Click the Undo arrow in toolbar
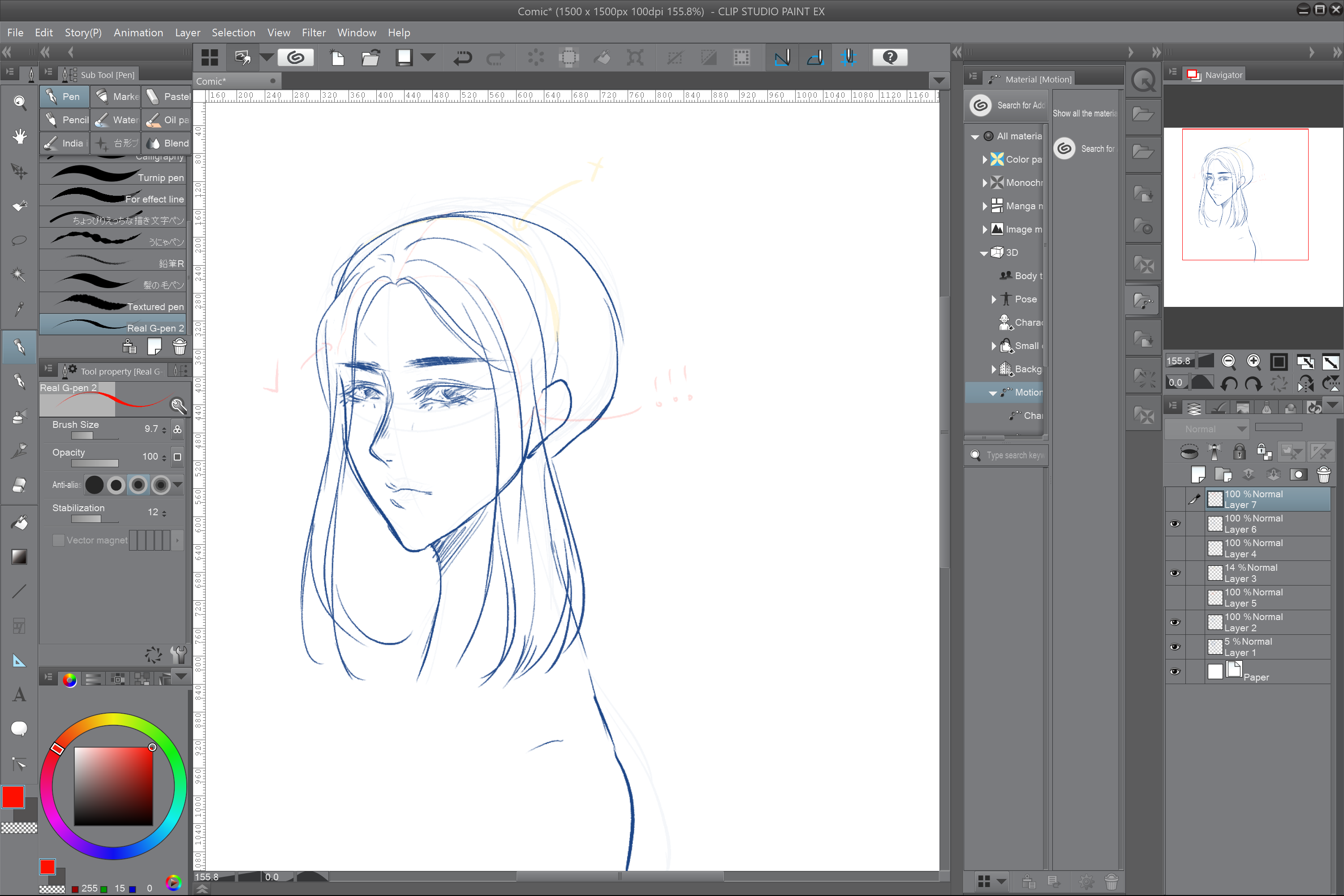1344x896 pixels. [462, 57]
